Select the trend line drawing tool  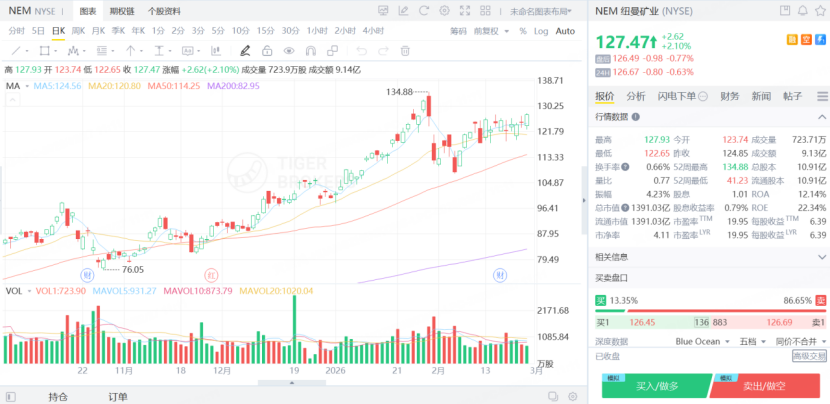tap(16, 51)
